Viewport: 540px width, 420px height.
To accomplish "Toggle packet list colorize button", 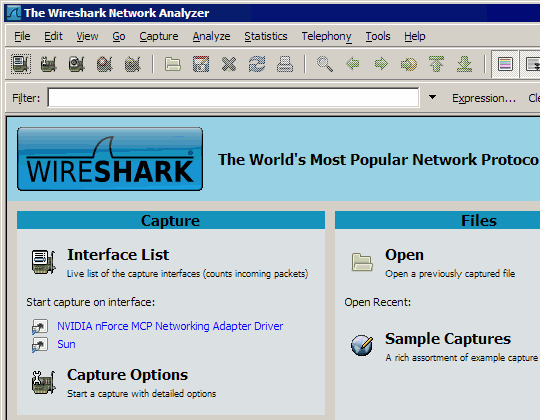I will (505, 64).
